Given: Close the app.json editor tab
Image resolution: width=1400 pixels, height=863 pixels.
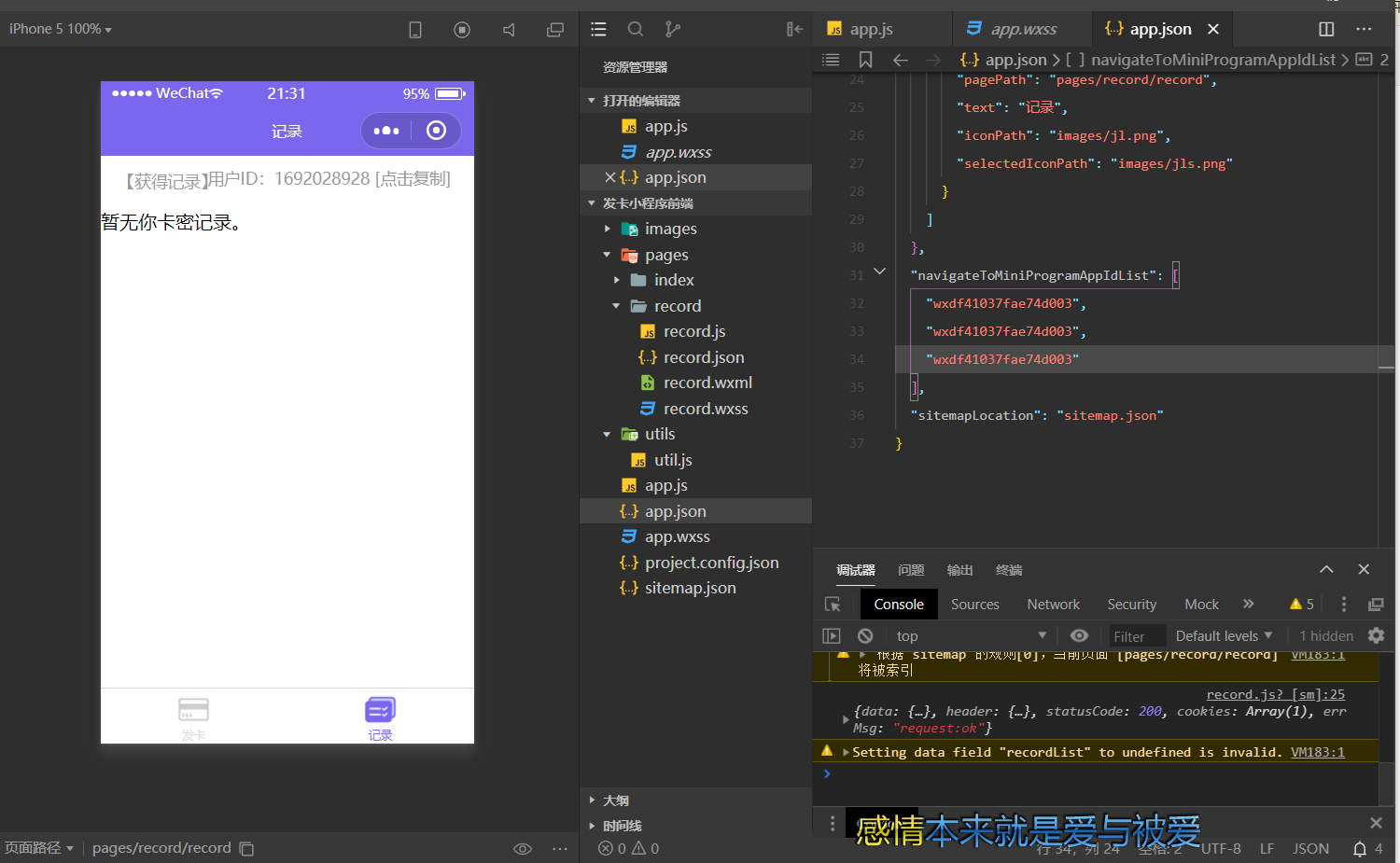Looking at the screenshot, I should point(1213,29).
